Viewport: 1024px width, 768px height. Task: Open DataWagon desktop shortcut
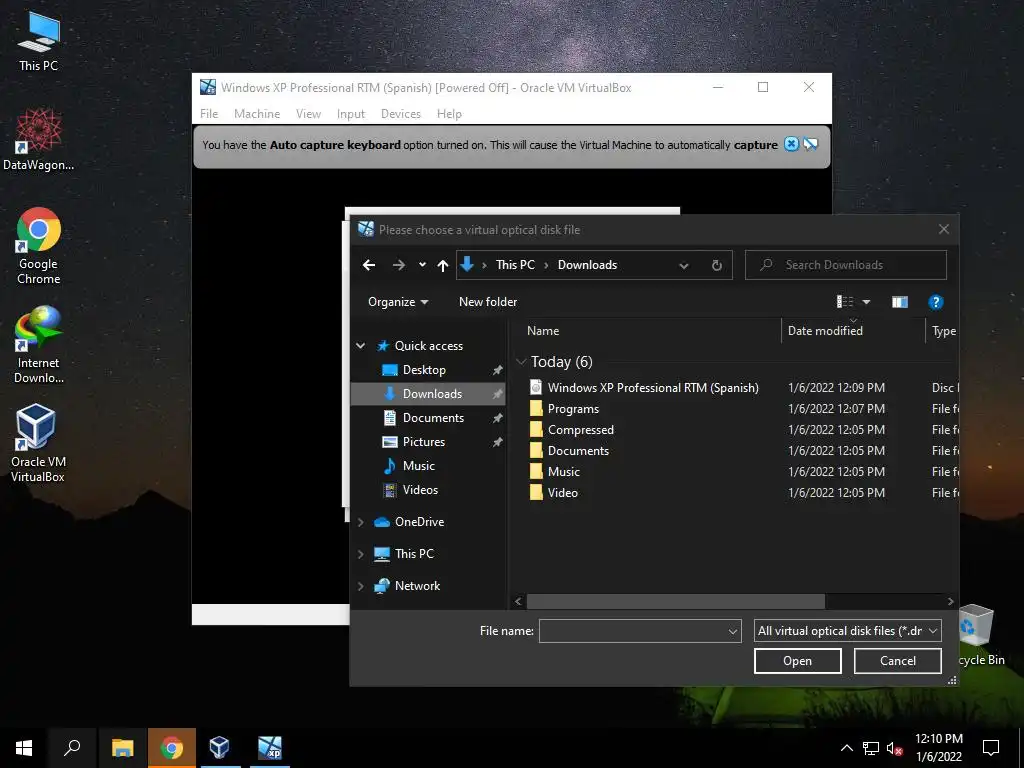click(x=38, y=140)
